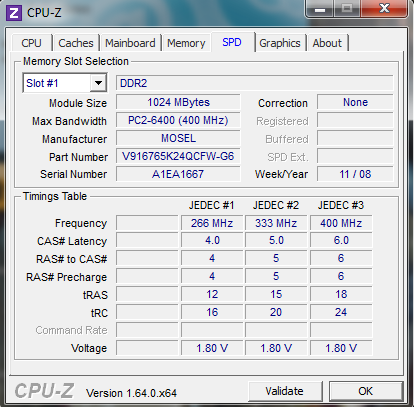Click the tRC value 20

276,312
